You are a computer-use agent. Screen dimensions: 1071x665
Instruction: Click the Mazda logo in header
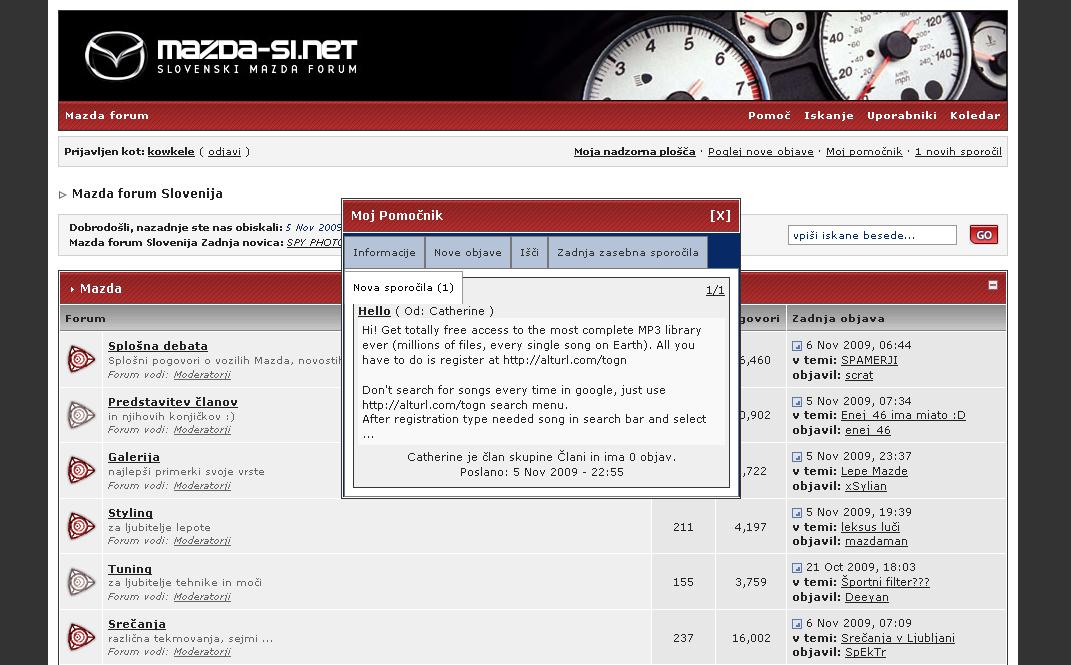click(x=115, y=55)
